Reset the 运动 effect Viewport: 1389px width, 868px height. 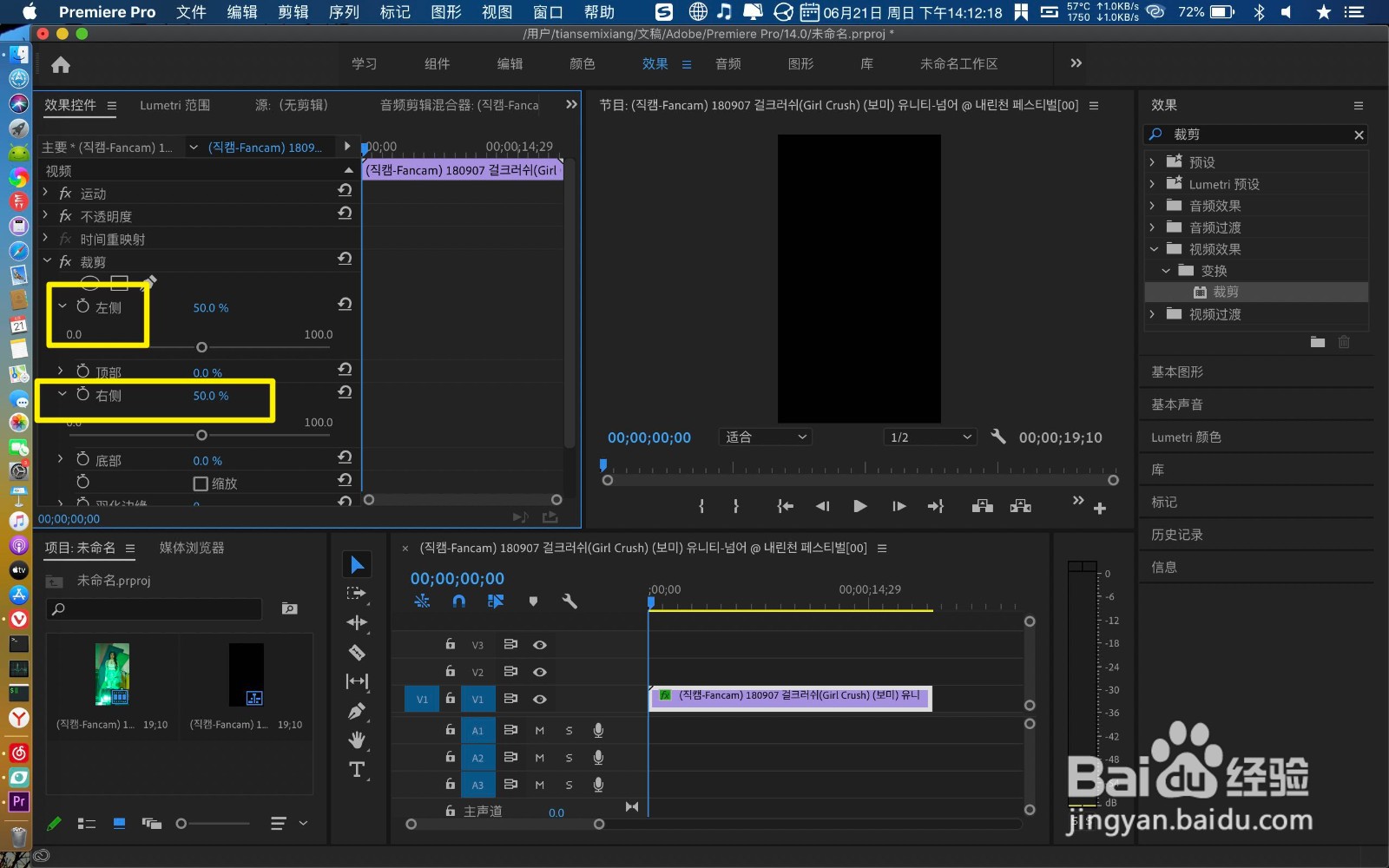pyautogui.click(x=345, y=191)
